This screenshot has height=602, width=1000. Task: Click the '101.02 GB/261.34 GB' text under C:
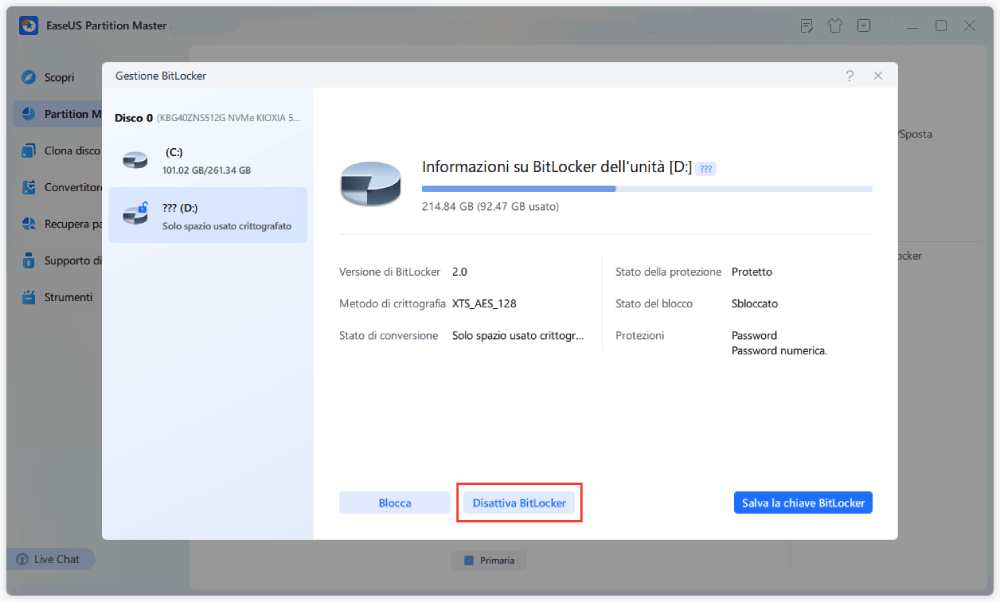pyautogui.click(x=206, y=170)
